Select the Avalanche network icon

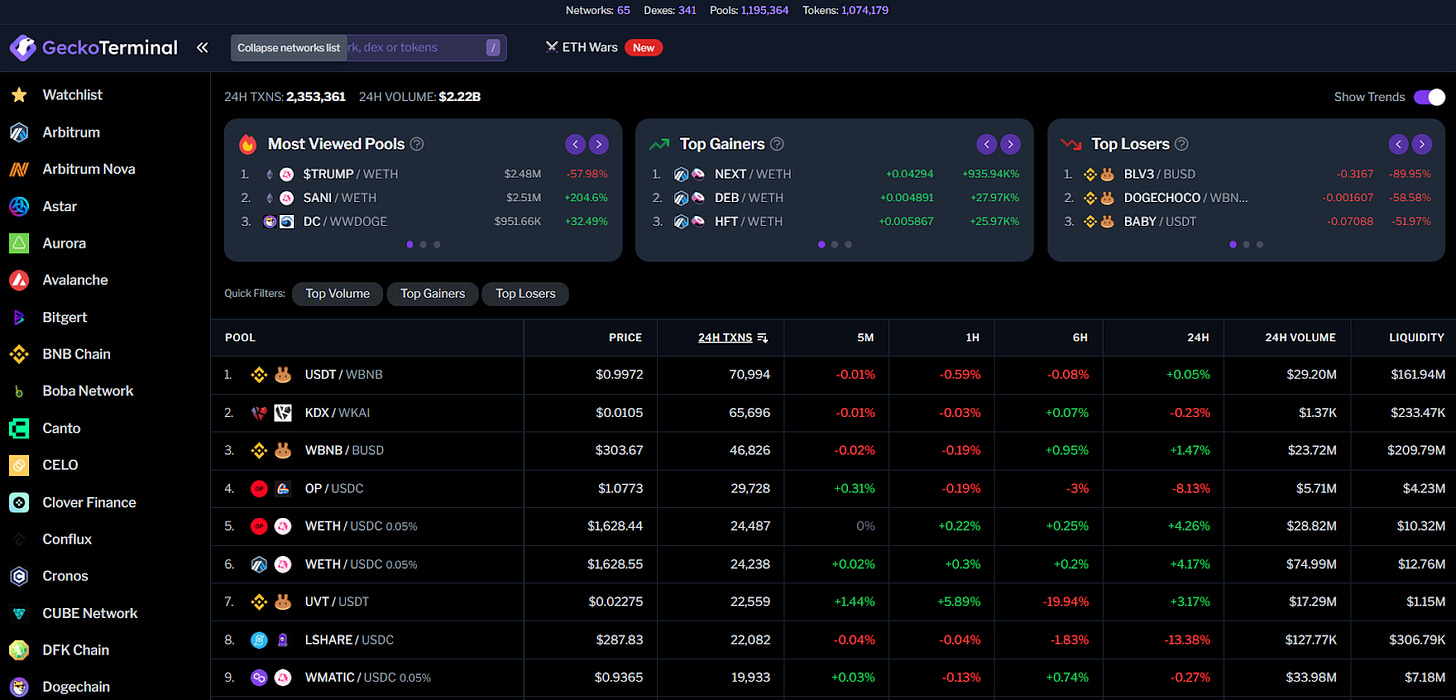coord(18,280)
